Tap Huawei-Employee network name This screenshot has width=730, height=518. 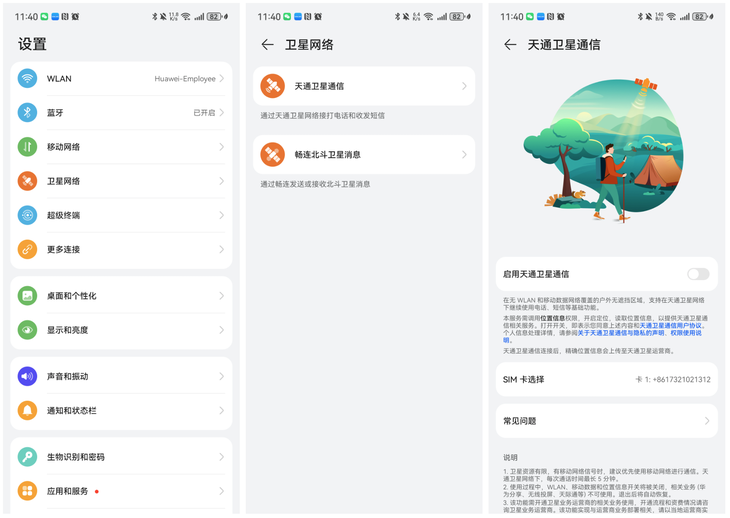(185, 79)
